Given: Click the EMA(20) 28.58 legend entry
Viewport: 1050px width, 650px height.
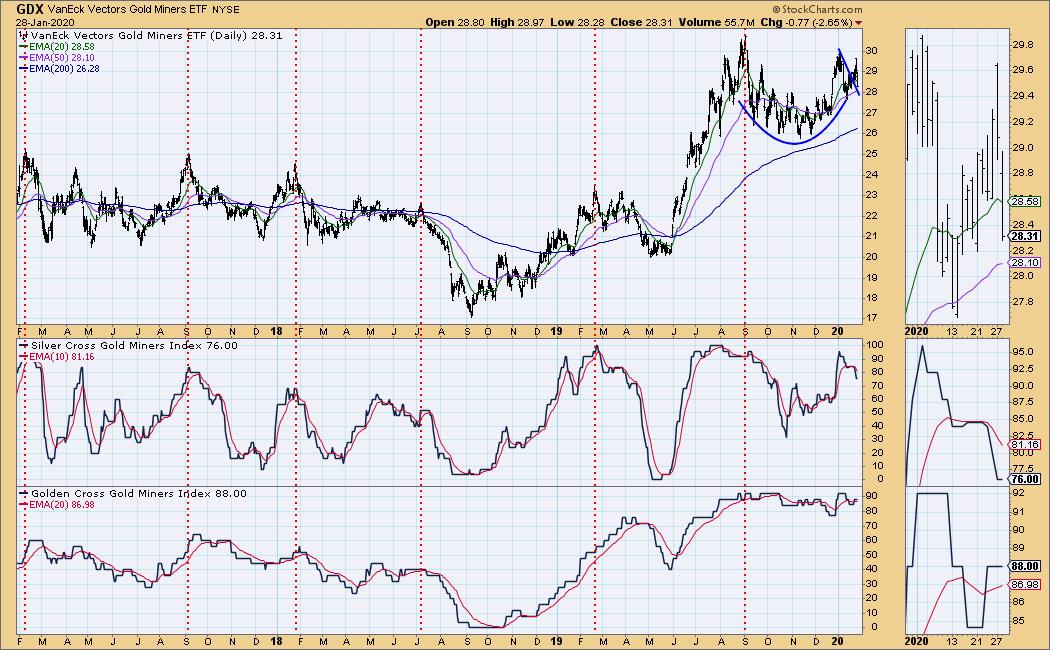Looking at the screenshot, I should 58,47.
